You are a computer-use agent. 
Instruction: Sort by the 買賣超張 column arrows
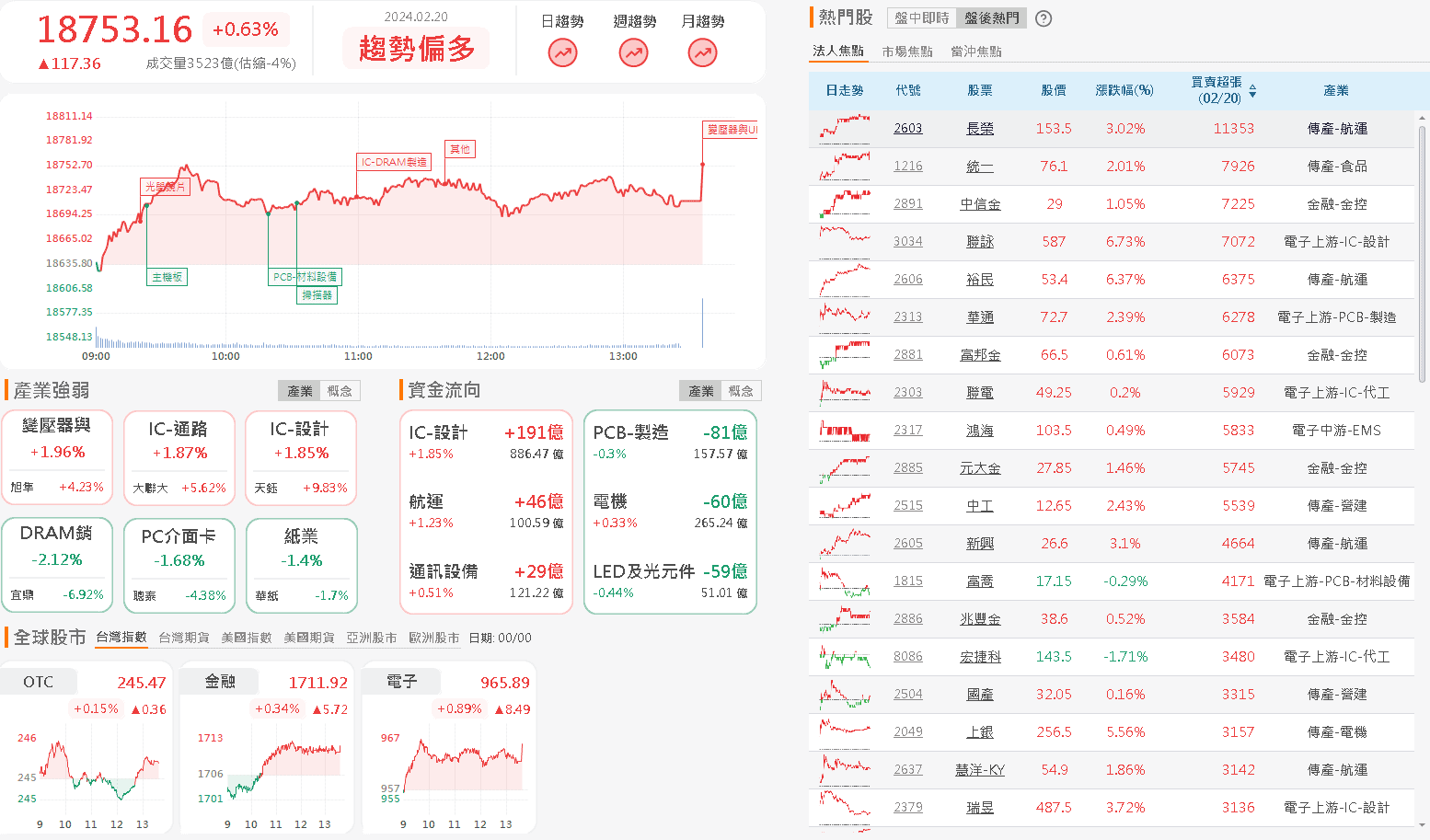[x=1252, y=90]
